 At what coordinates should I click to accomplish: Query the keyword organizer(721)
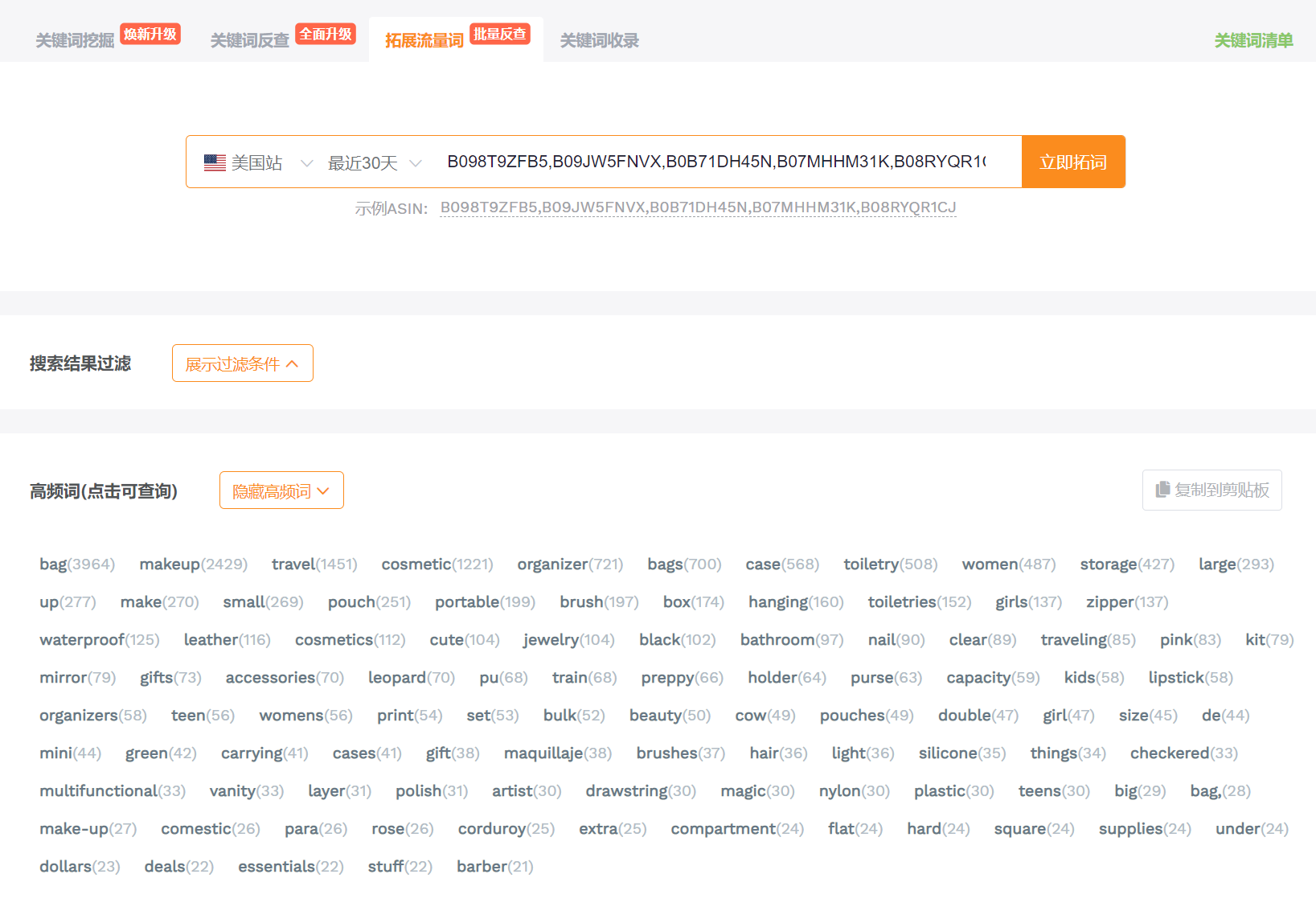[x=570, y=564]
